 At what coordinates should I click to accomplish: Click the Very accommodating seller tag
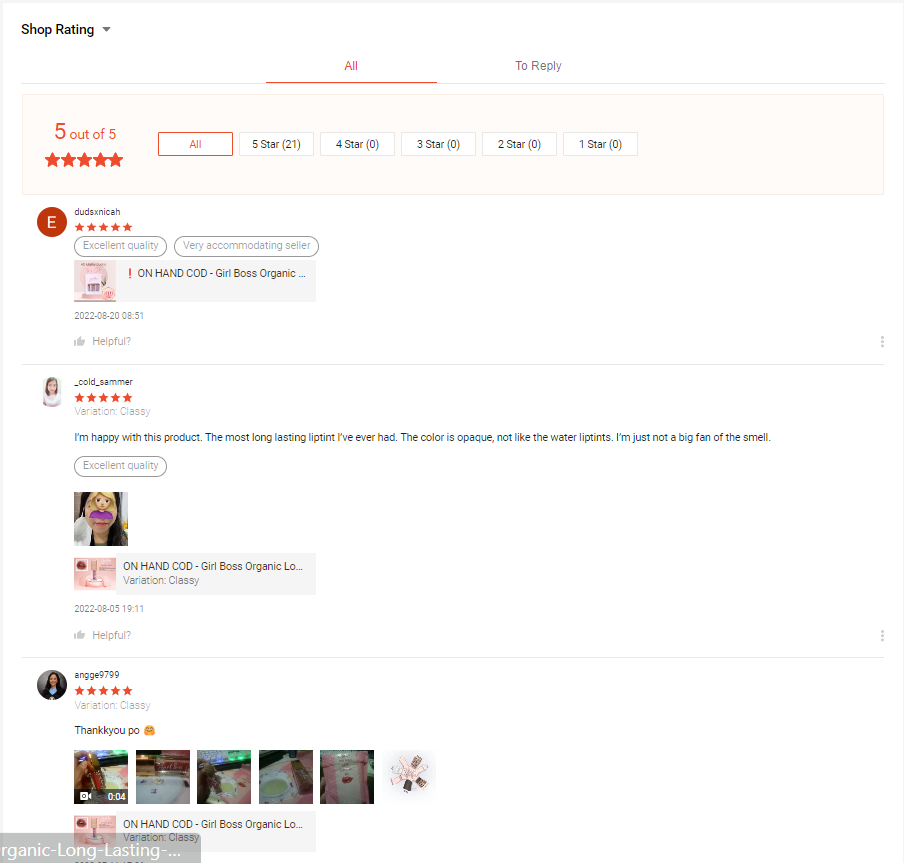[x=246, y=246]
